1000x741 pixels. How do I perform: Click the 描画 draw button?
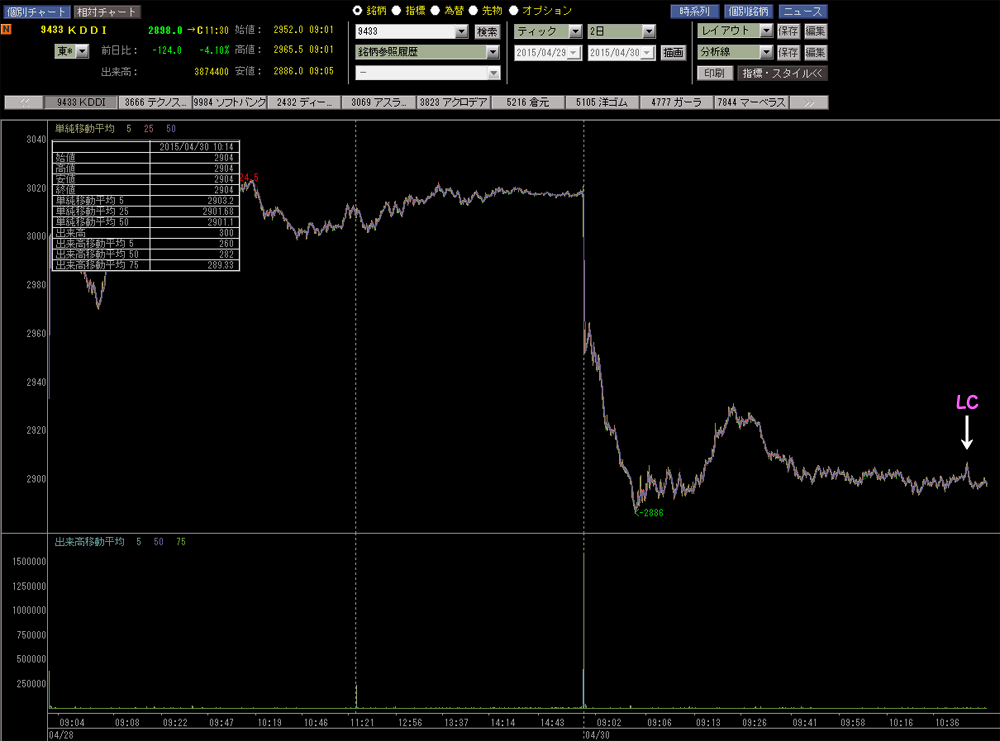(673, 52)
